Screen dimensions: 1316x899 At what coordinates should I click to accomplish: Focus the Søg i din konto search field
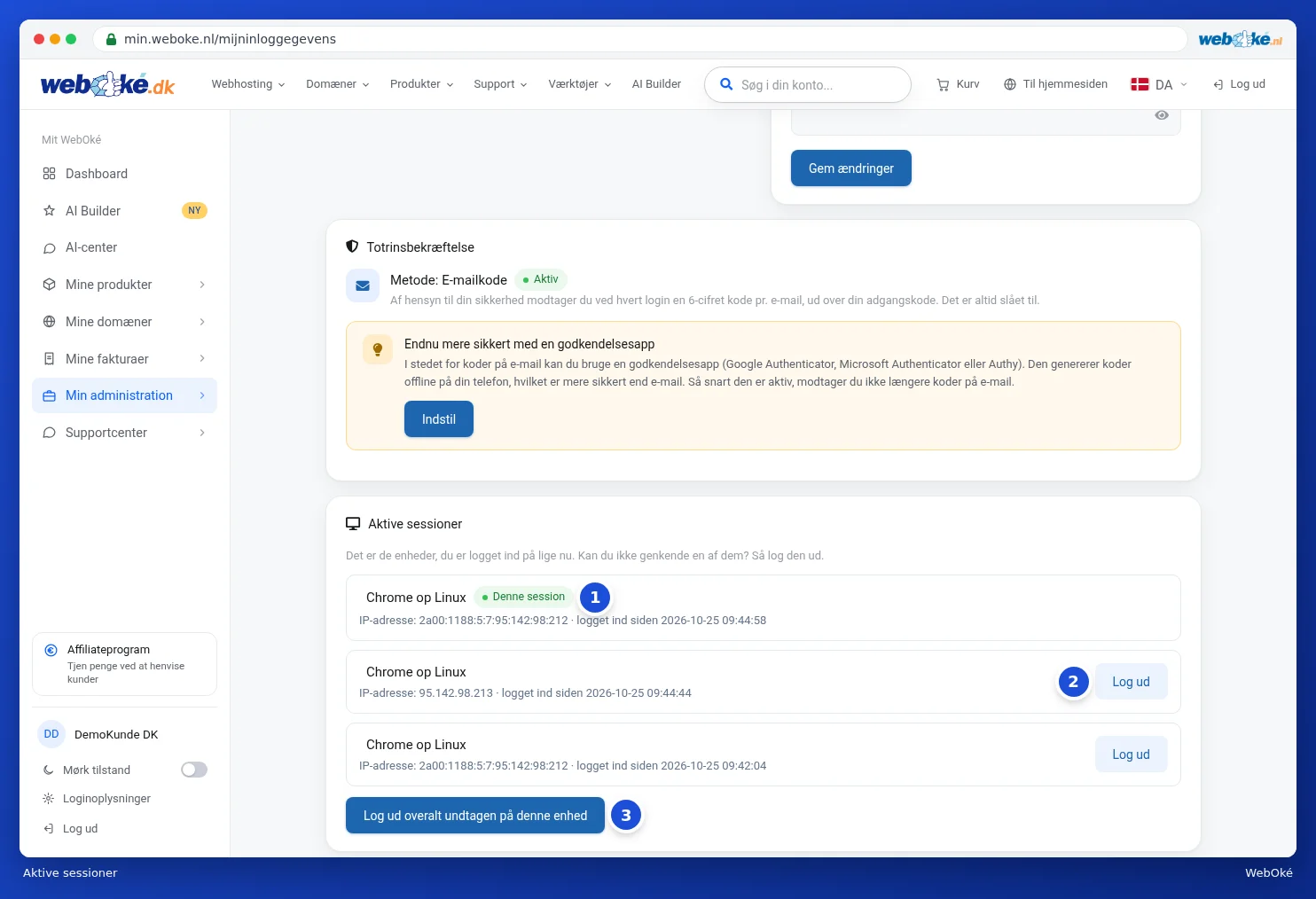pos(808,84)
